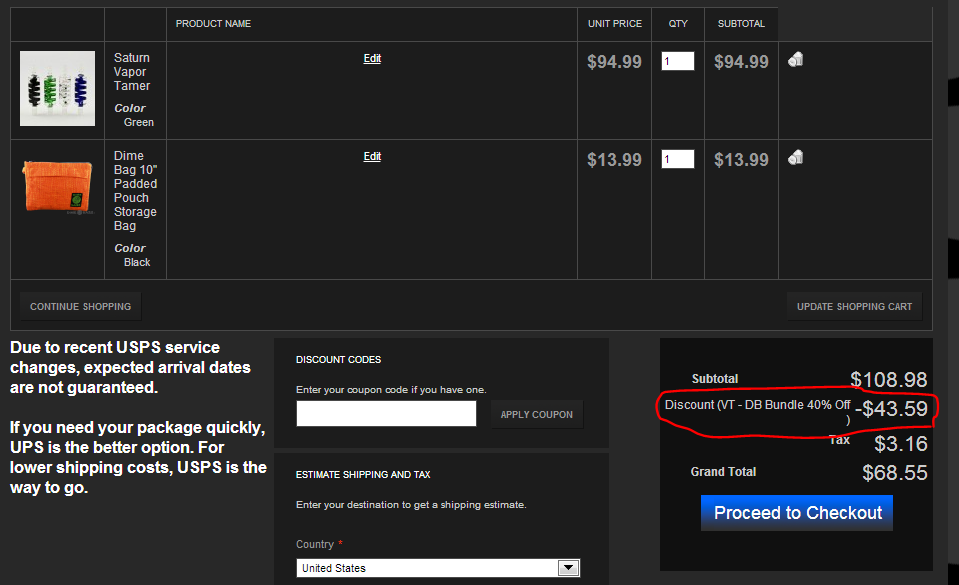Open the Saturn Vapor Tamer product thumbnail

click(x=57, y=88)
